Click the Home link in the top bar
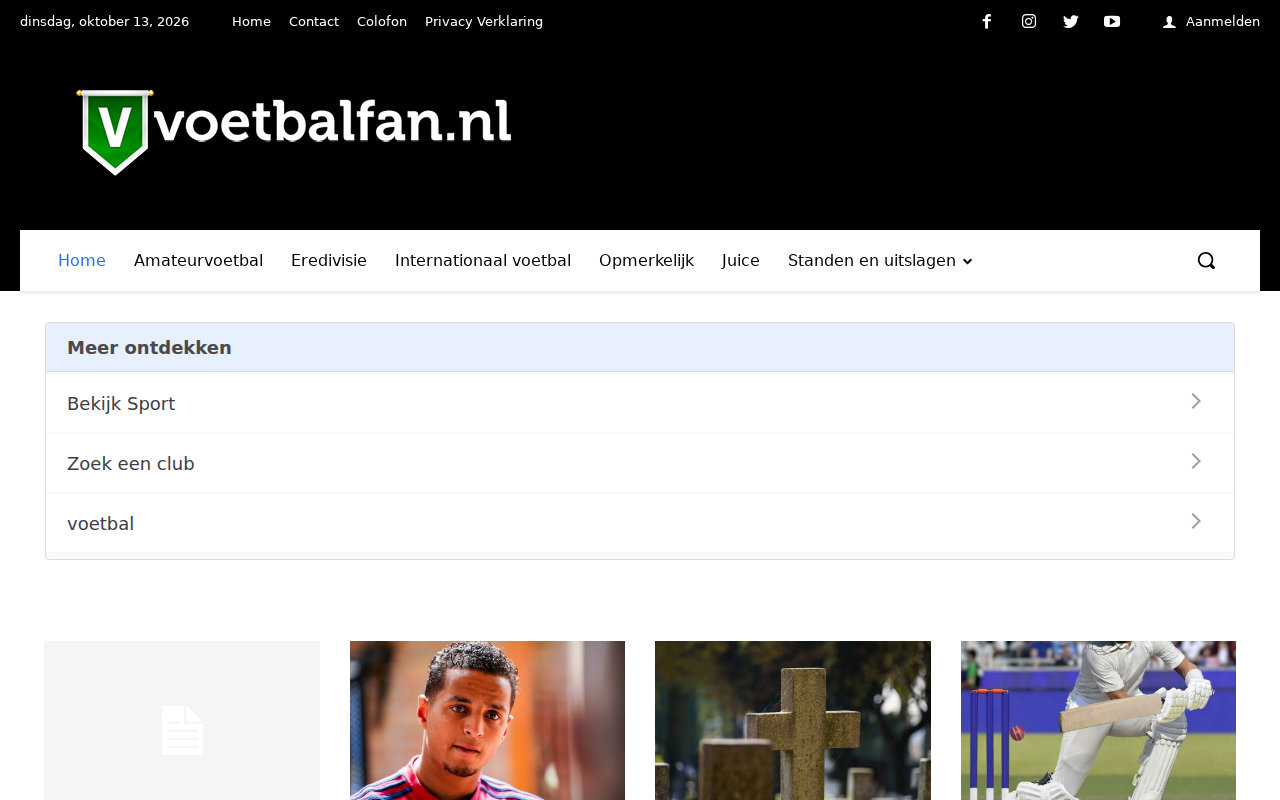The height and width of the screenshot is (800, 1280). (x=251, y=22)
